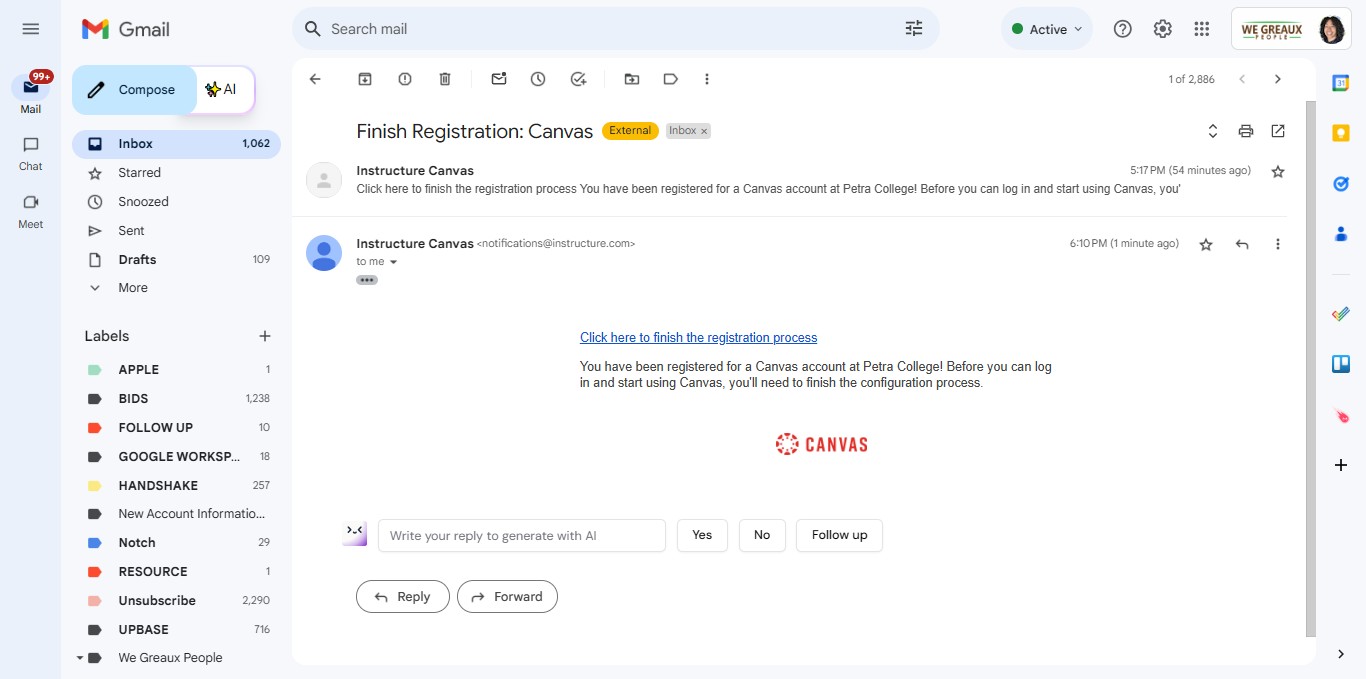The height and width of the screenshot is (679, 1366).
Task: Star the 6:10 PM Canvas message
Action: pyautogui.click(x=1205, y=243)
